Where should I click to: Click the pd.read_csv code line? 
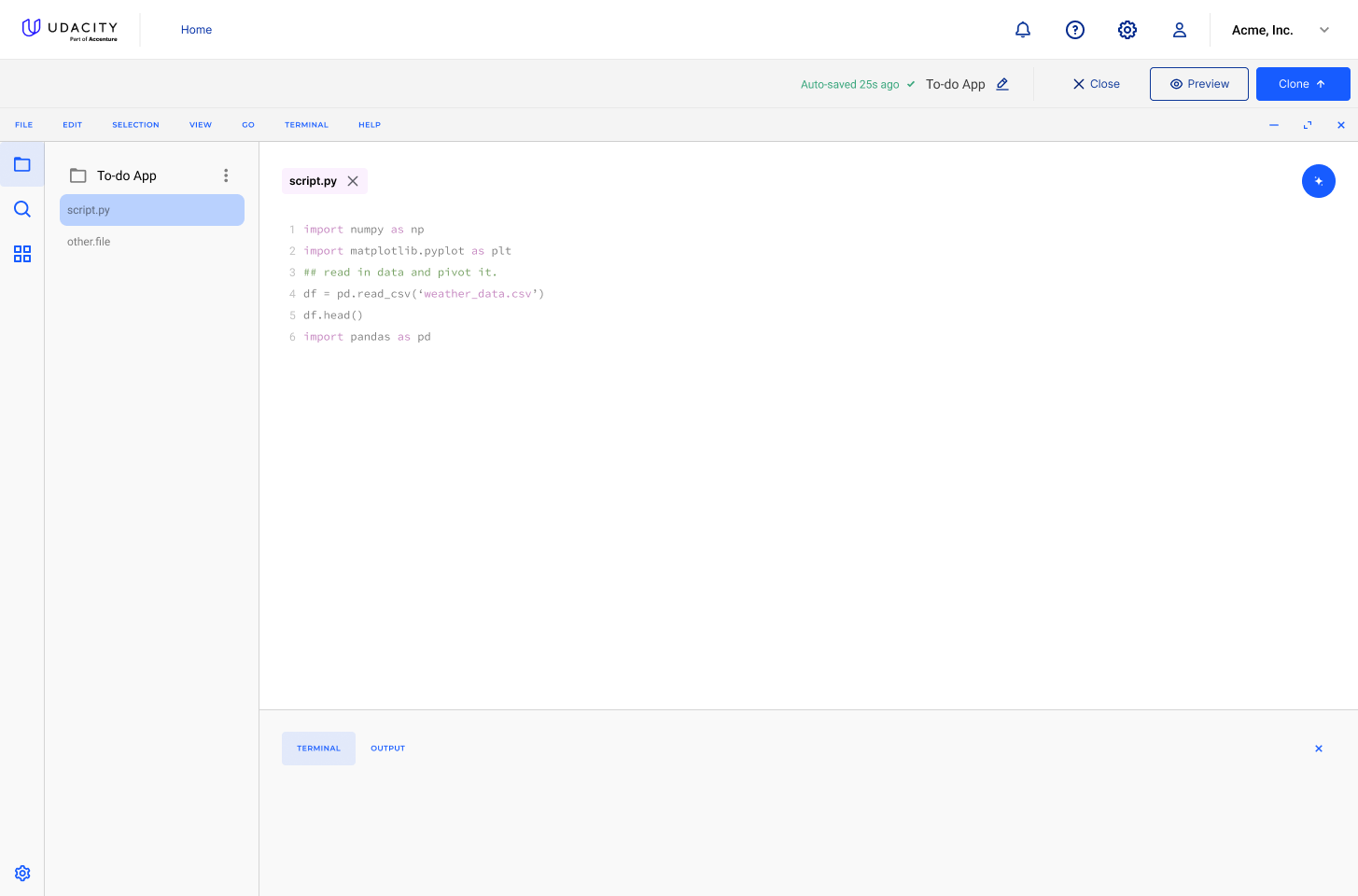424,294
